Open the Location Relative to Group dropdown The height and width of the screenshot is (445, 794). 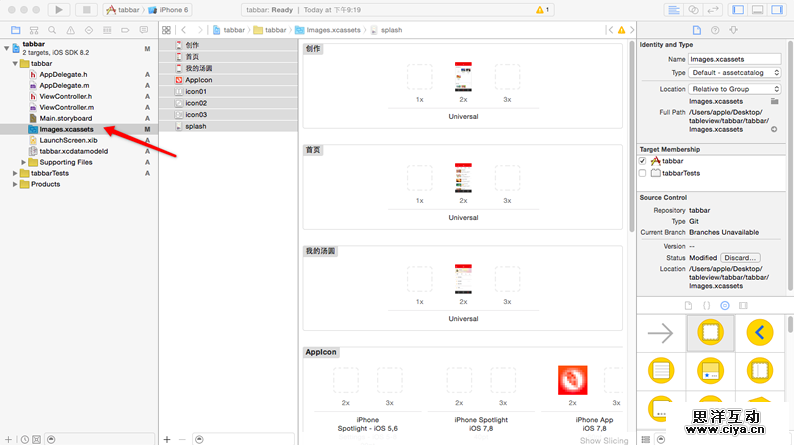click(735, 89)
